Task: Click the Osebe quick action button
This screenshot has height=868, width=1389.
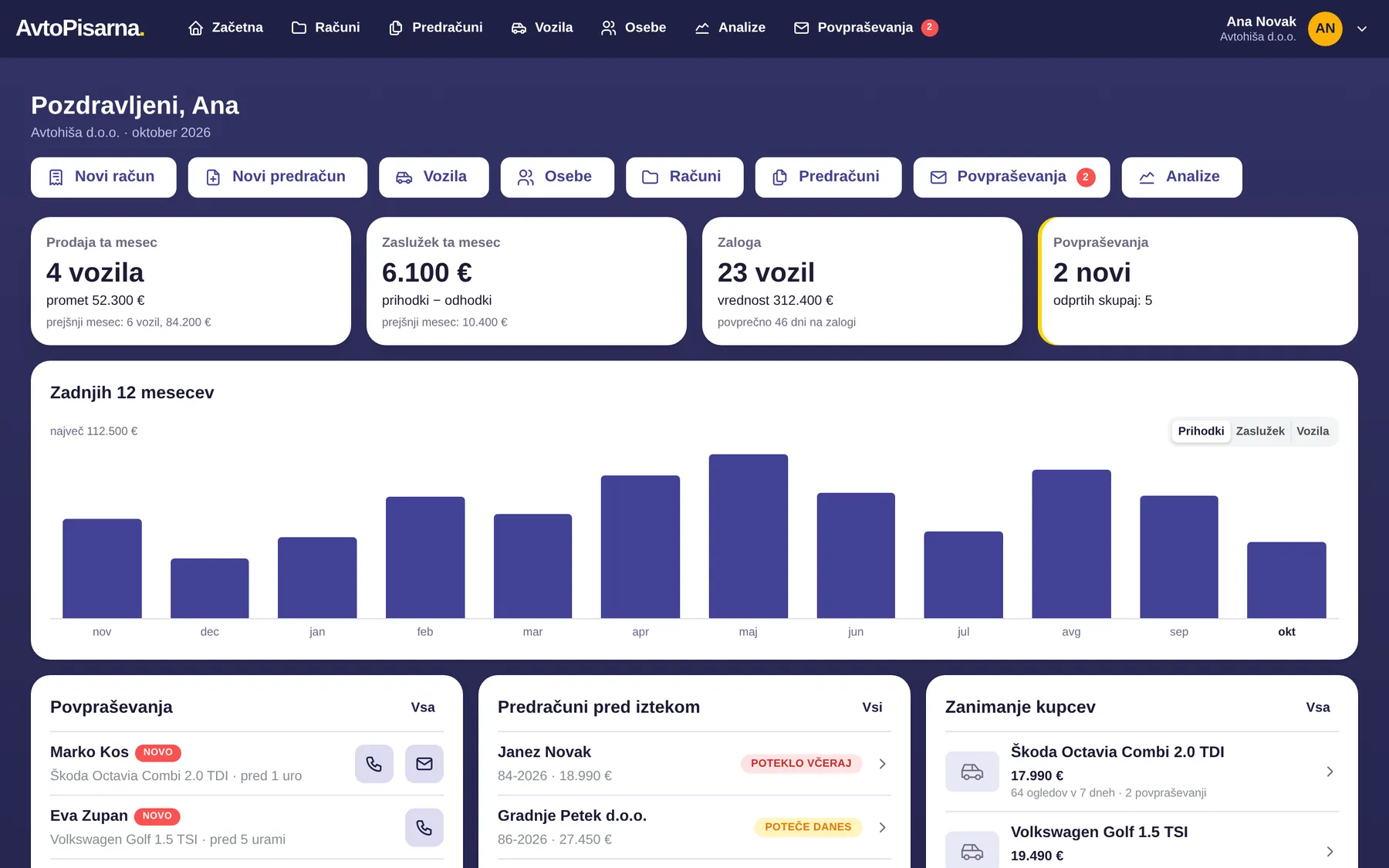Action: [x=557, y=177]
